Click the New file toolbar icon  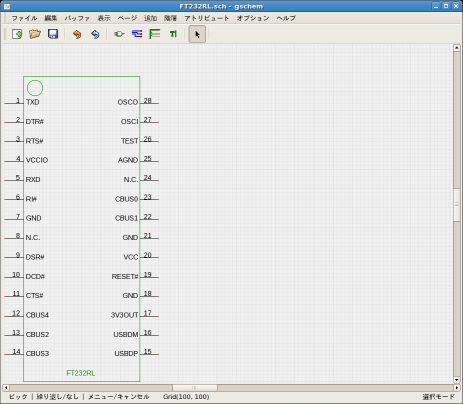(17, 34)
